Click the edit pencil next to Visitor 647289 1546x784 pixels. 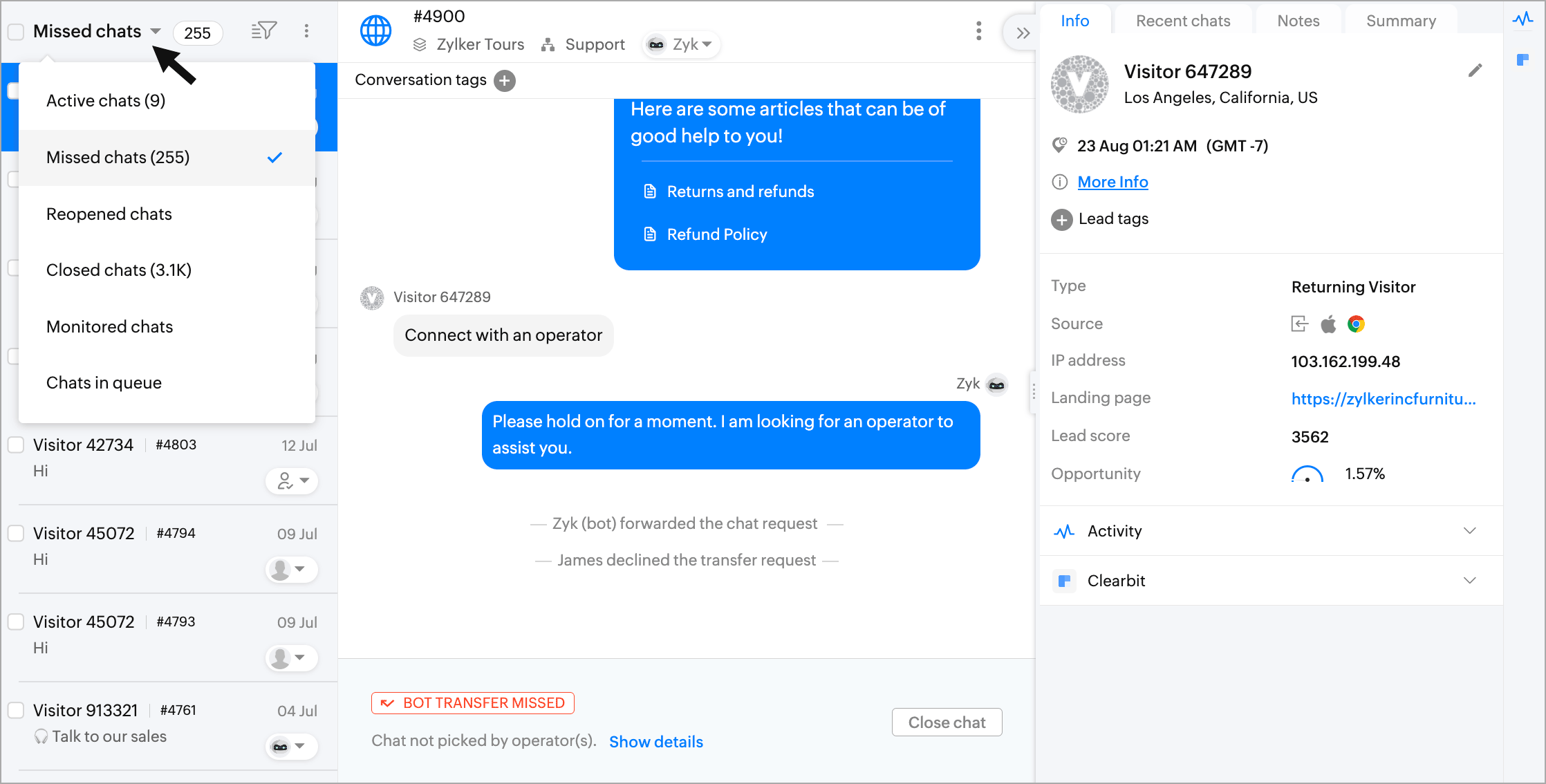coord(1475,71)
